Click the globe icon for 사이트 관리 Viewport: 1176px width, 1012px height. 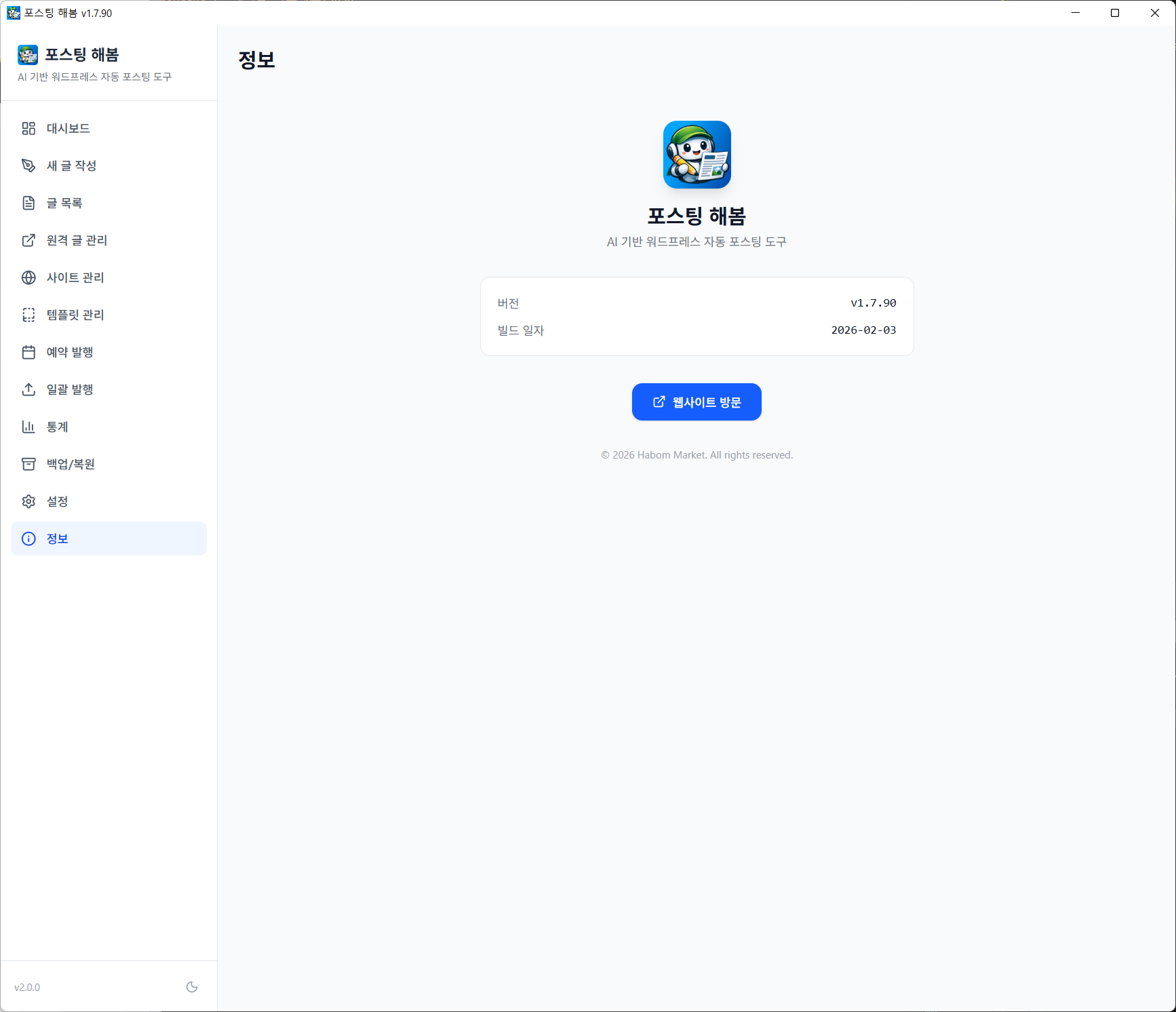[x=28, y=277]
